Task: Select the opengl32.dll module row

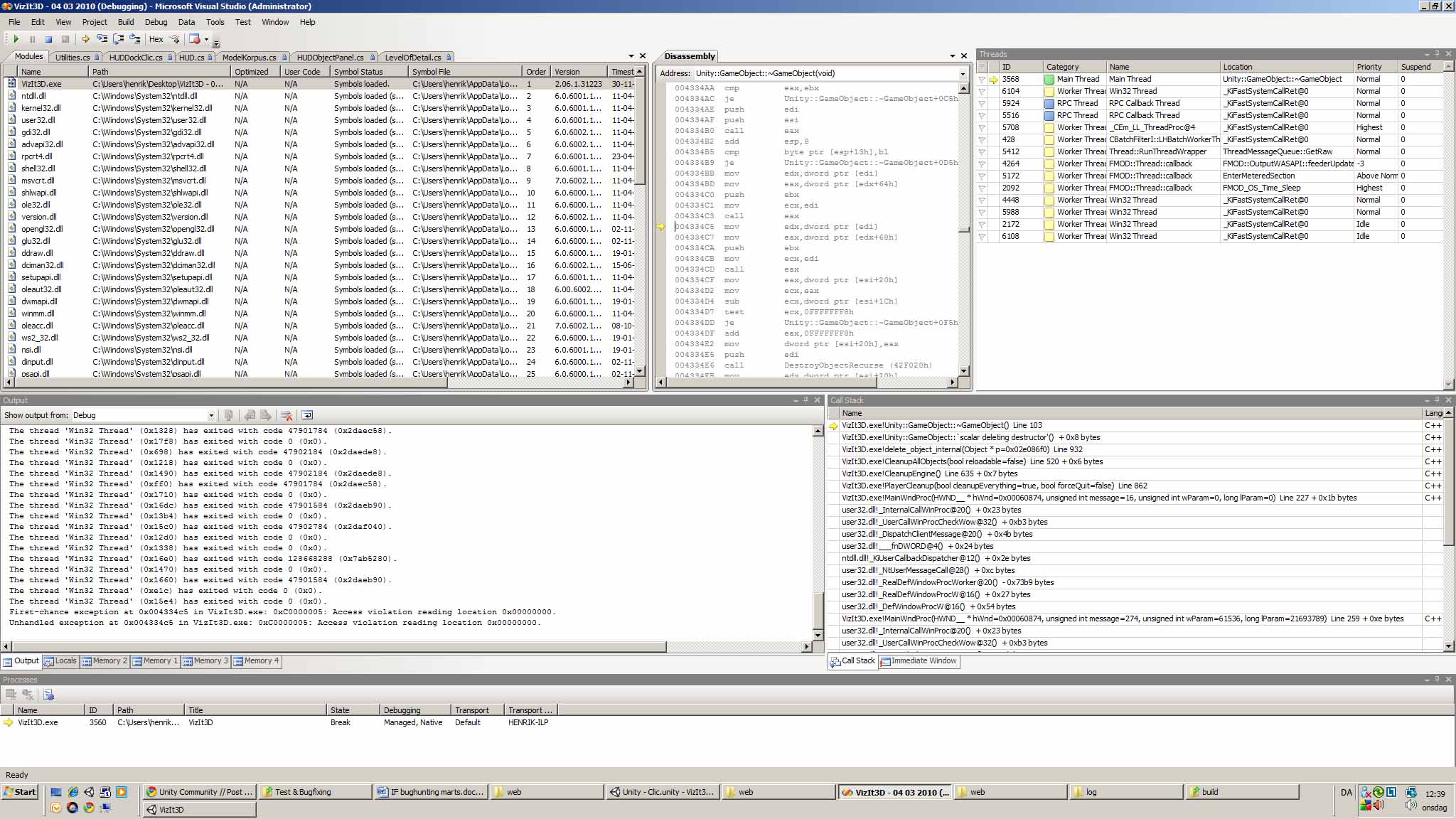Action: pos(41,228)
